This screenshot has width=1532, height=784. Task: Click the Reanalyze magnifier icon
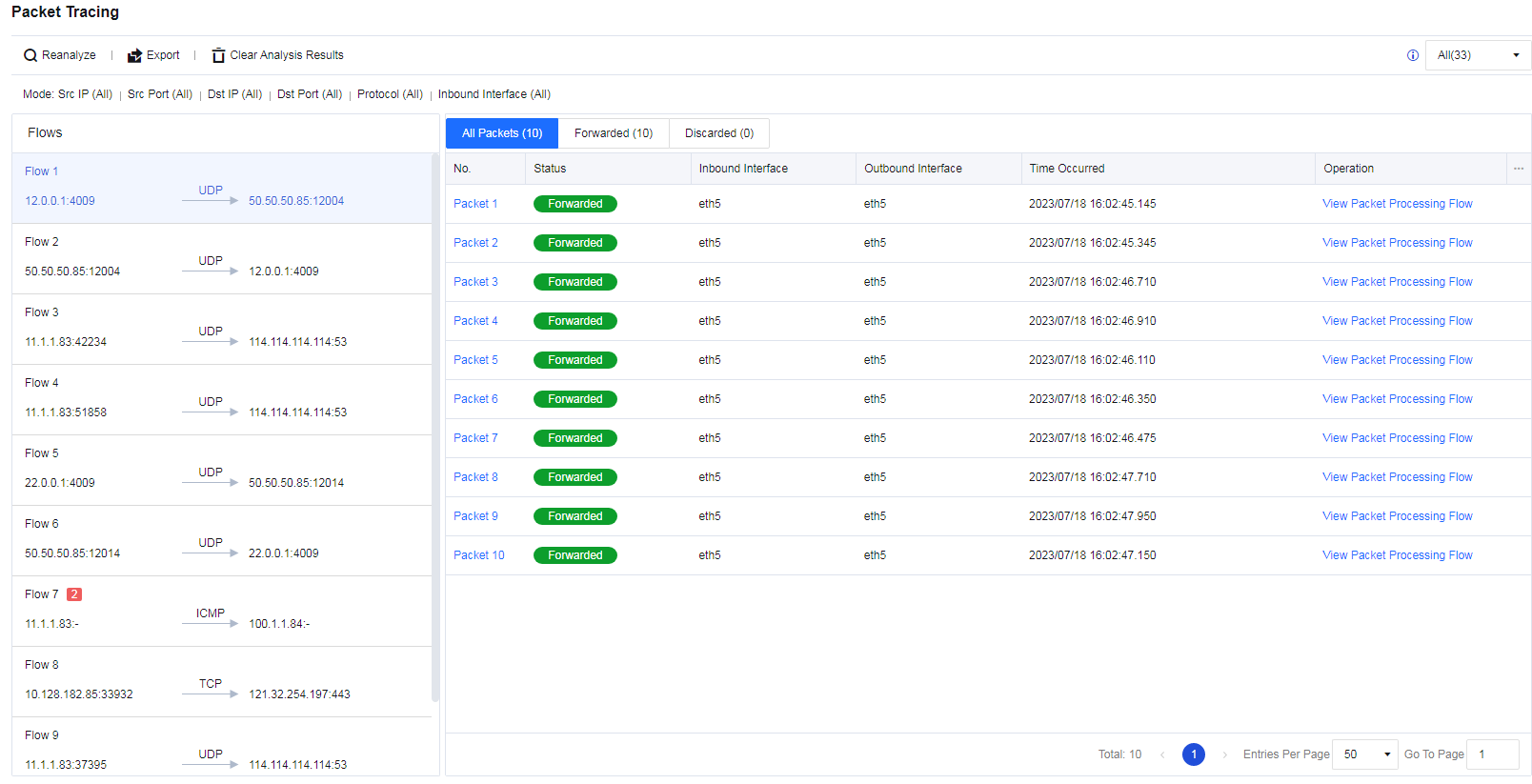[x=30, y=55]
